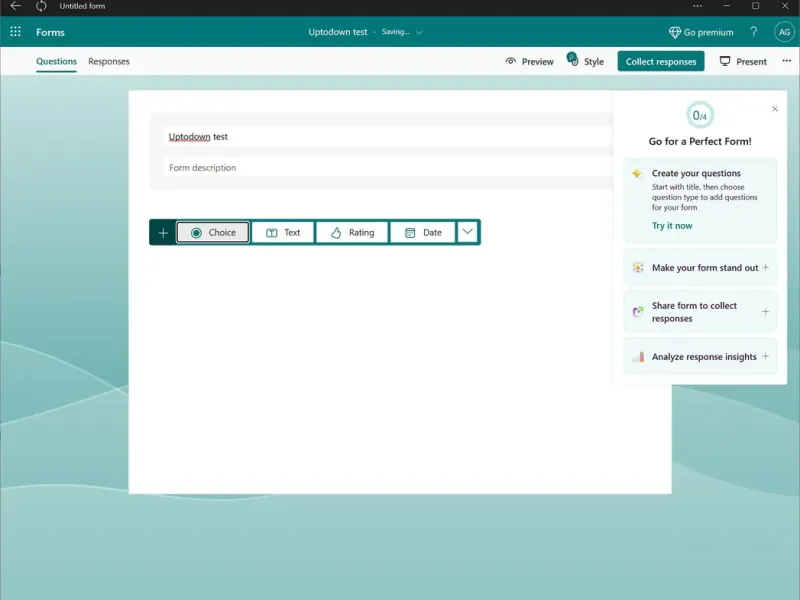This screenshot has width=800, height=600.
Task: Click the Go for a Perfect Form! heading
Action: point(700,141)
